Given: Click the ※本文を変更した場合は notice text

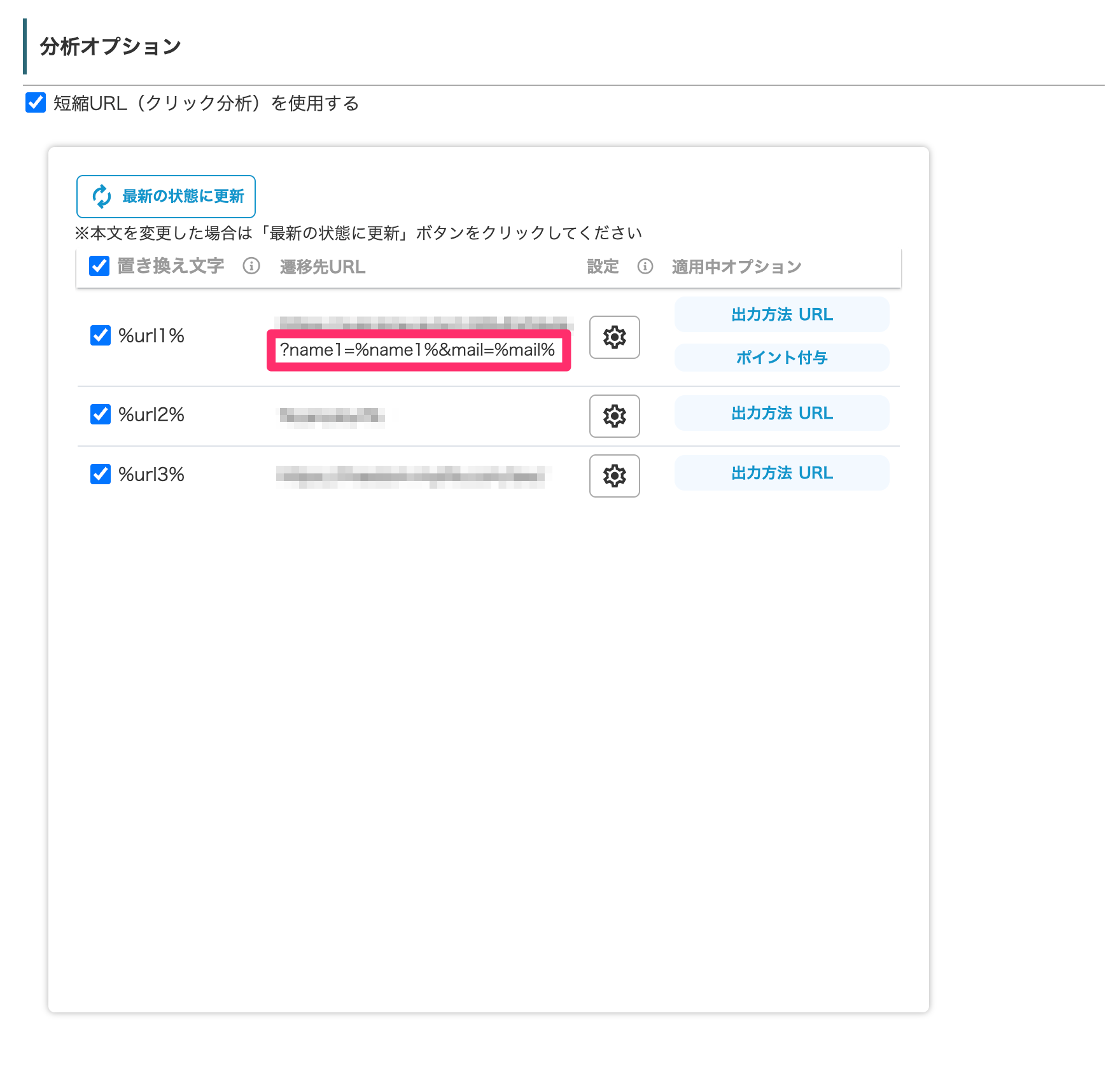Looking at the screenshot, I should pyautogui.click(x=358, y=233).
